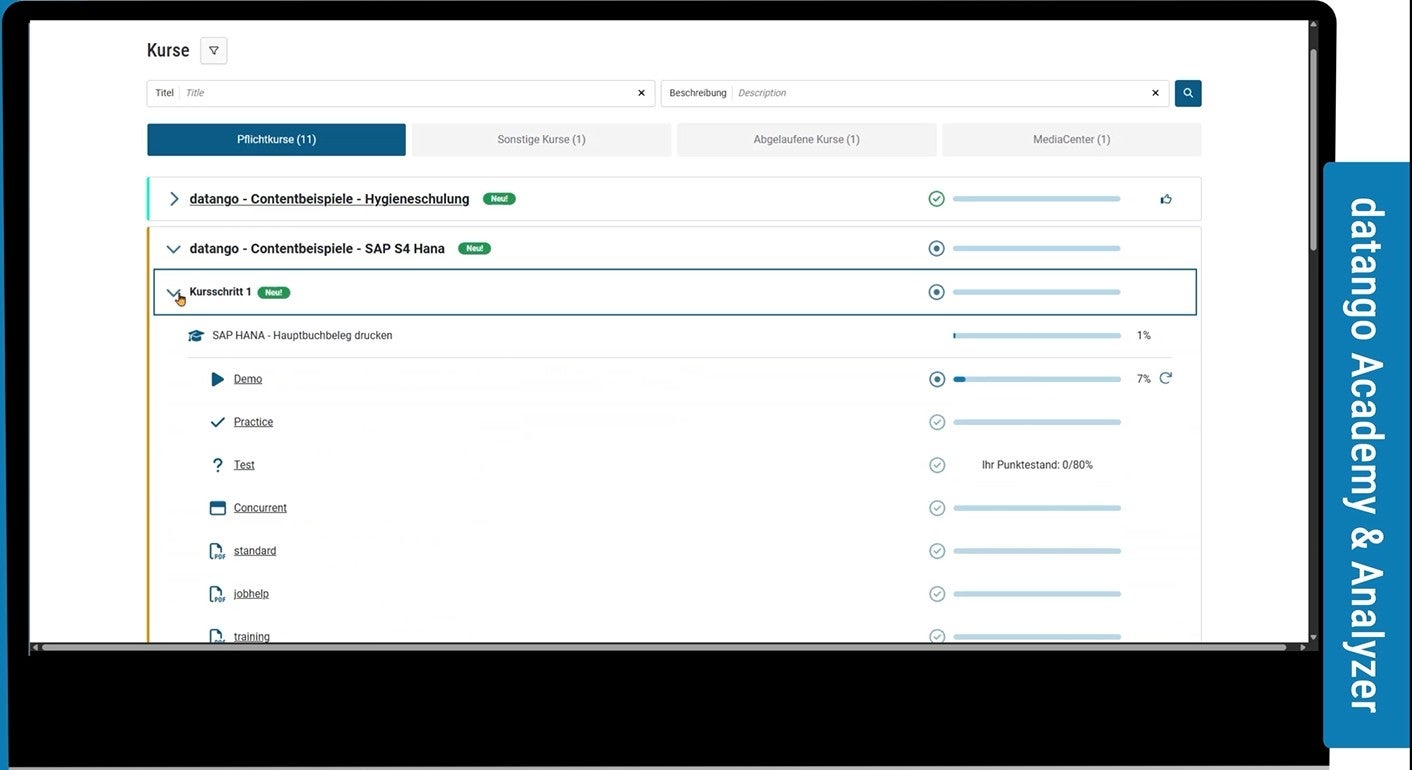Click the text Ihr Punktestand: 0/80%
Screen dimensions: 1412x770
click(x=1037, y=465)
